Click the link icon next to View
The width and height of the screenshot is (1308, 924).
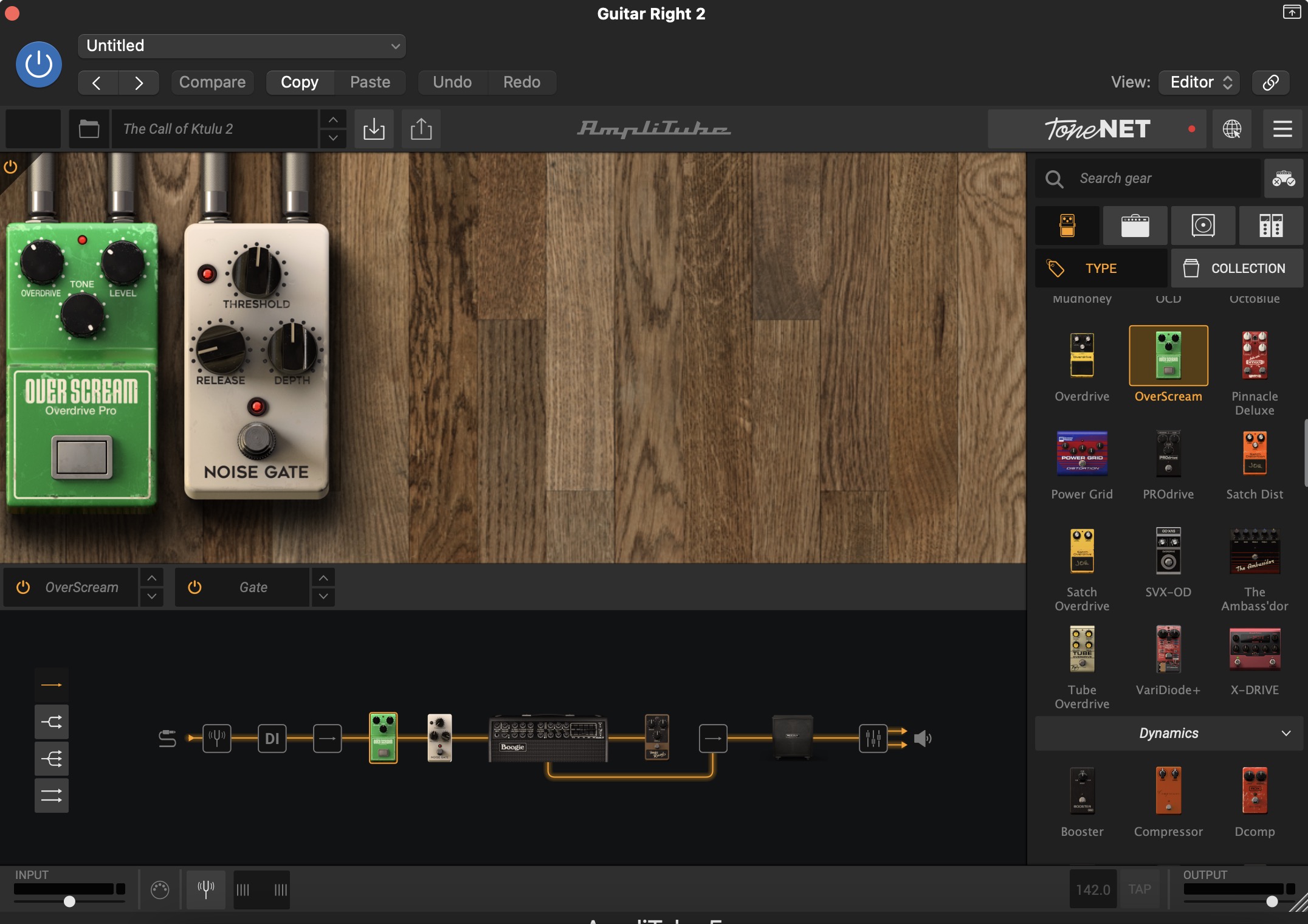[1271, 82]
